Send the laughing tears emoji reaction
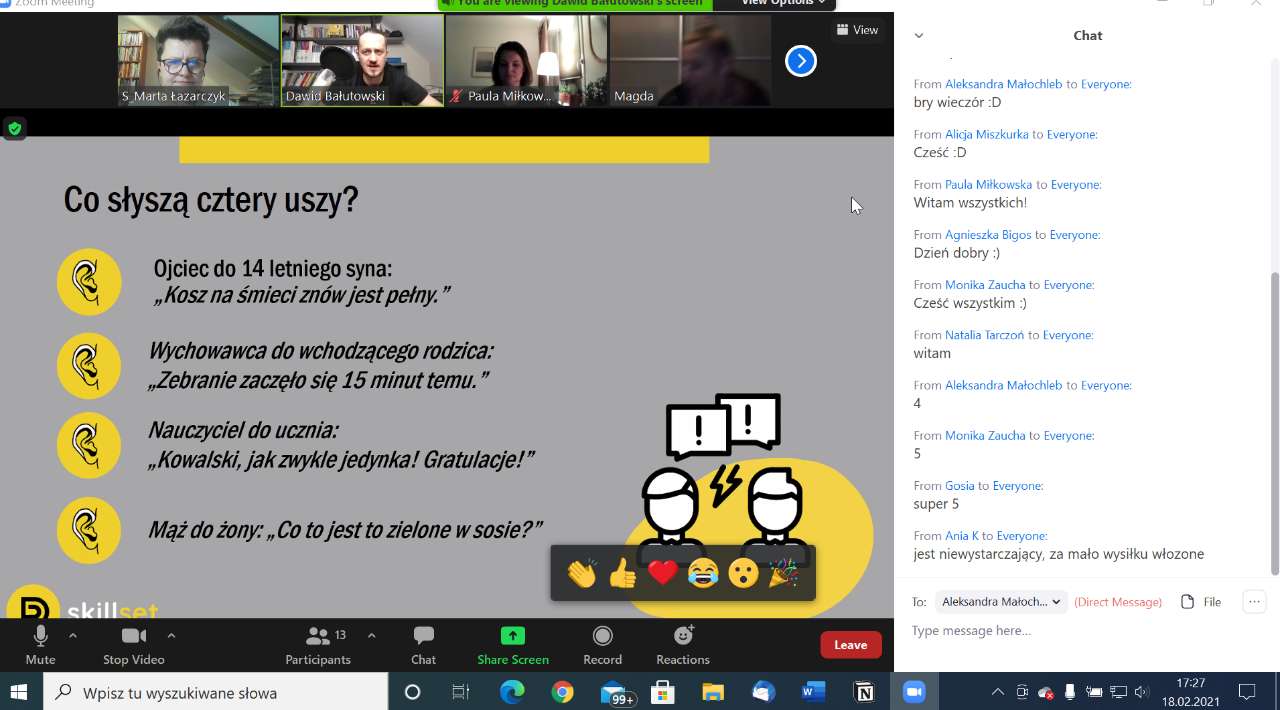1280x710 pixels. (x=703, y=574)
